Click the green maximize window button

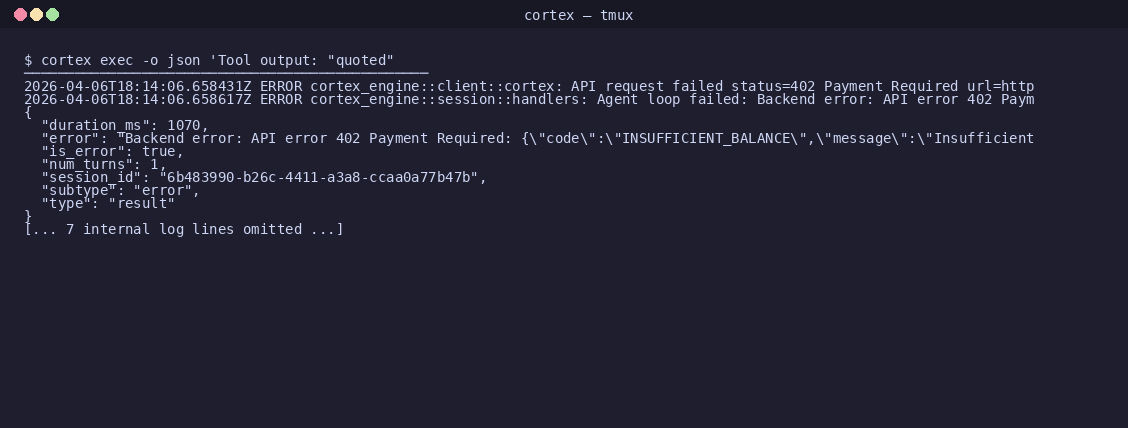pos(52,14)
